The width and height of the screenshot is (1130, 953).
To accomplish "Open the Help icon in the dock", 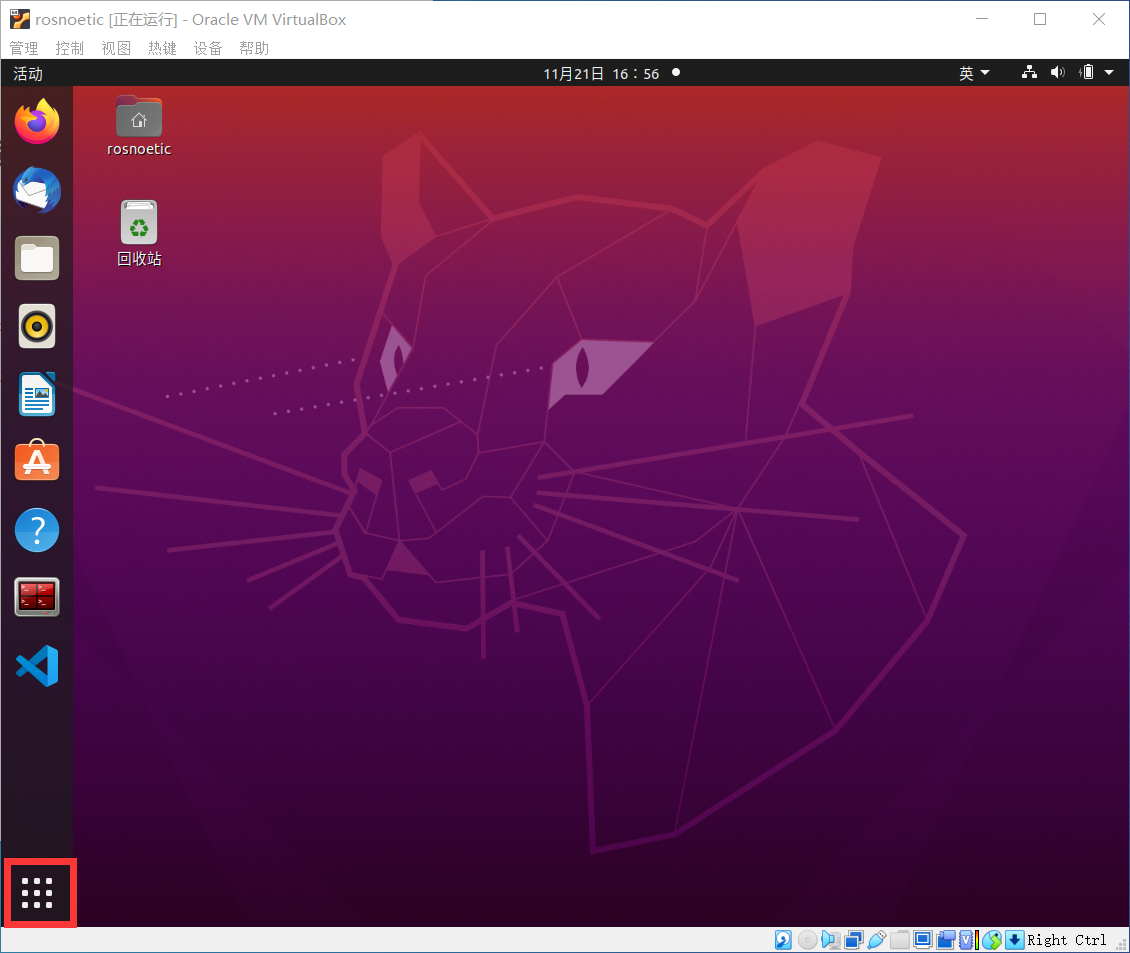I will point(37,530).
